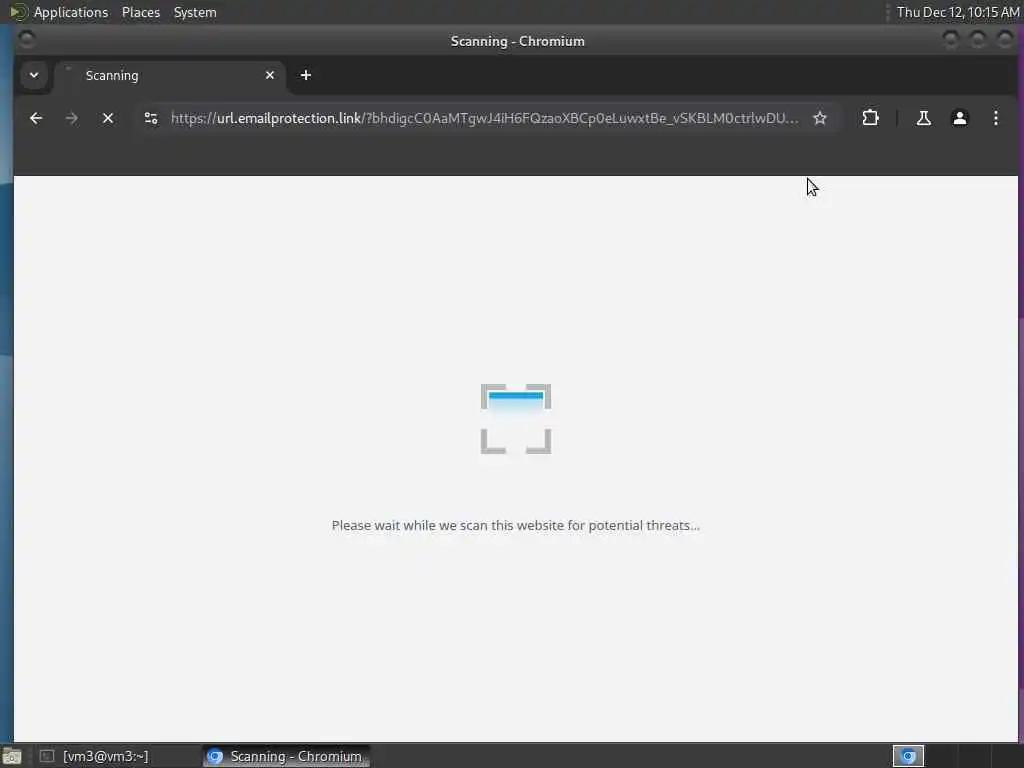
Task: Select the Scanning tab
Action: point(170,75)
